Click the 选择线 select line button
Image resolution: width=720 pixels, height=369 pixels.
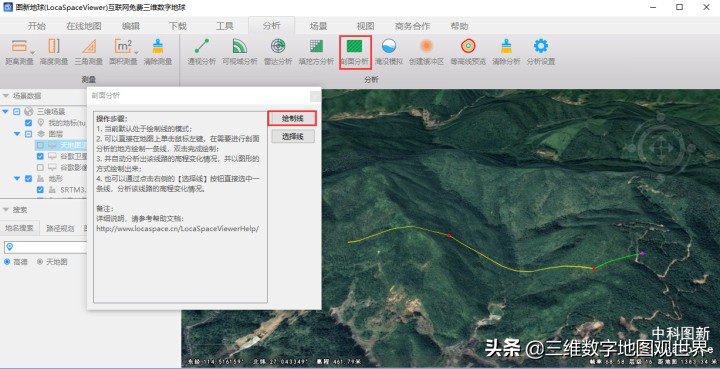[293, 136]
